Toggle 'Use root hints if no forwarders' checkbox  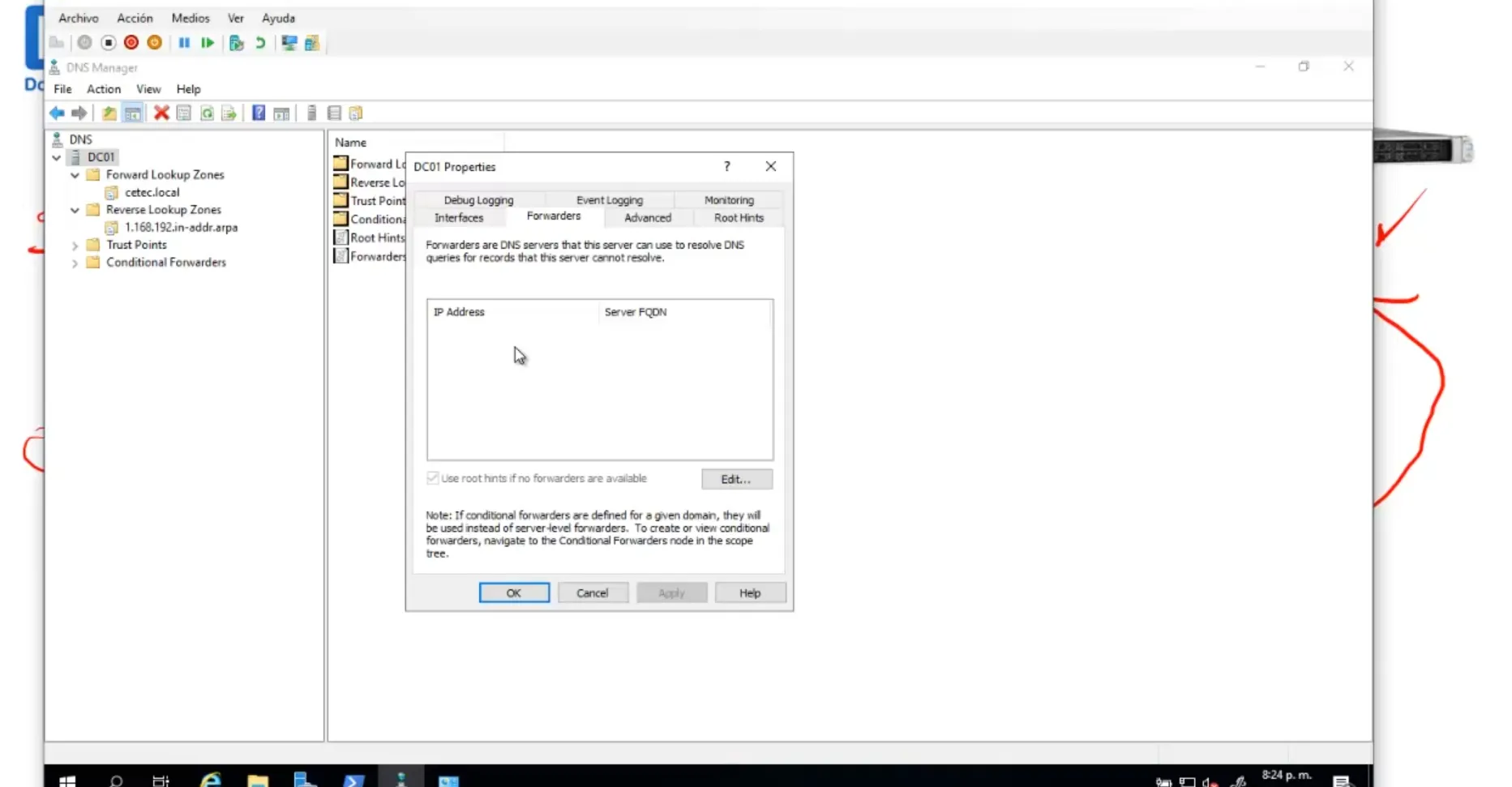(x=433, y=478)
